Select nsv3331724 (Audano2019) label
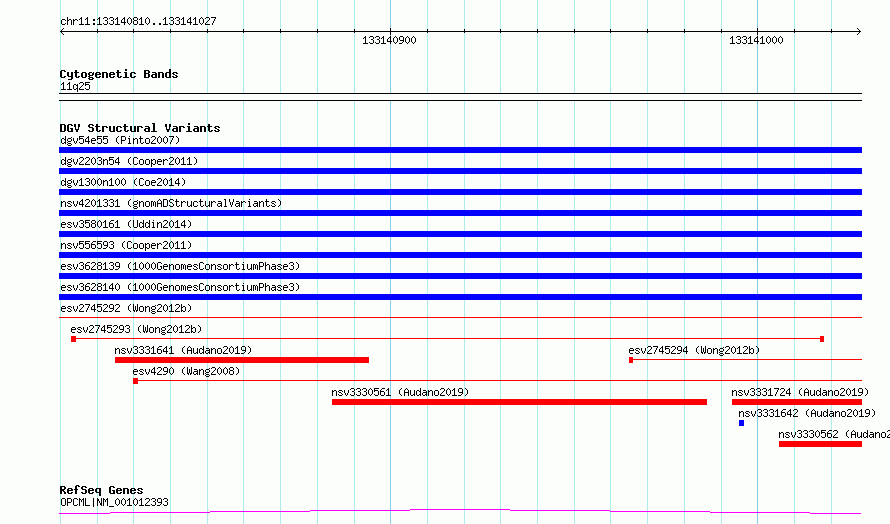The height and width of the screenshot is (524, 890). tap(800, 392)
